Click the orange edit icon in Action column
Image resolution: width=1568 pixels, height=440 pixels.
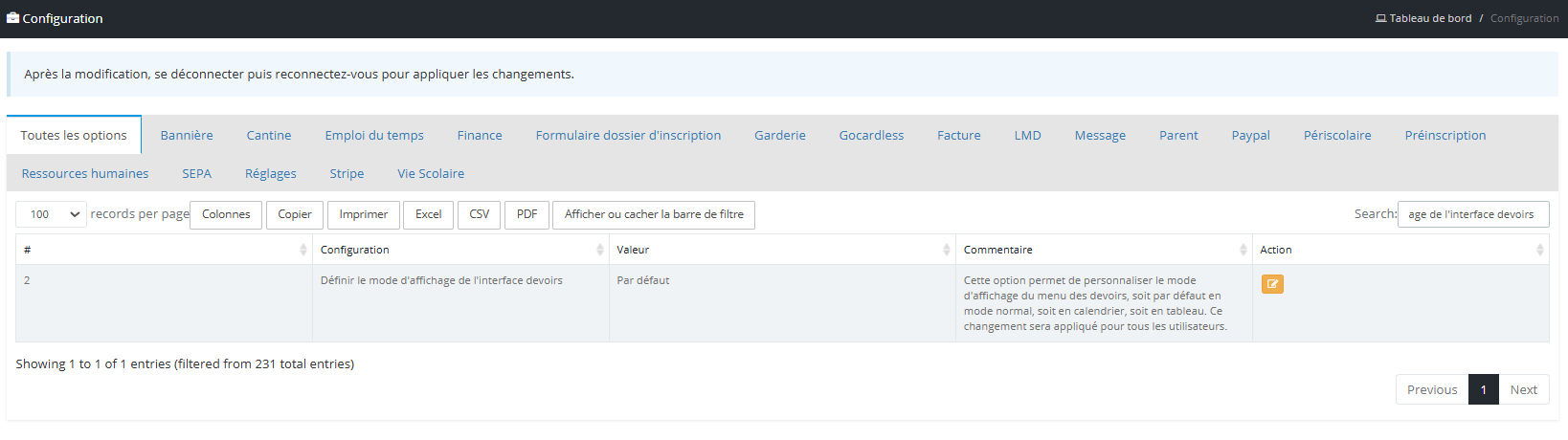tap(1272, 284)
